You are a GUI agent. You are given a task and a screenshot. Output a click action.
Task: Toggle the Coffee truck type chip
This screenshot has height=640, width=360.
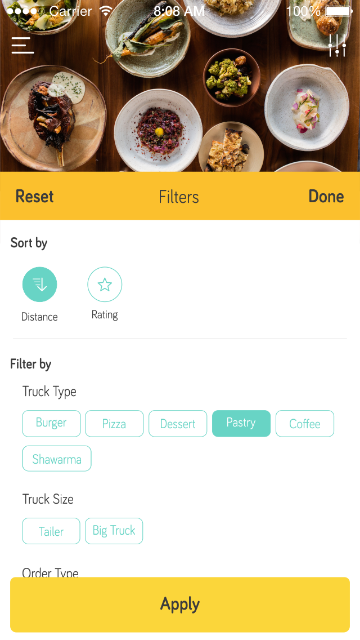pos(304,423)
